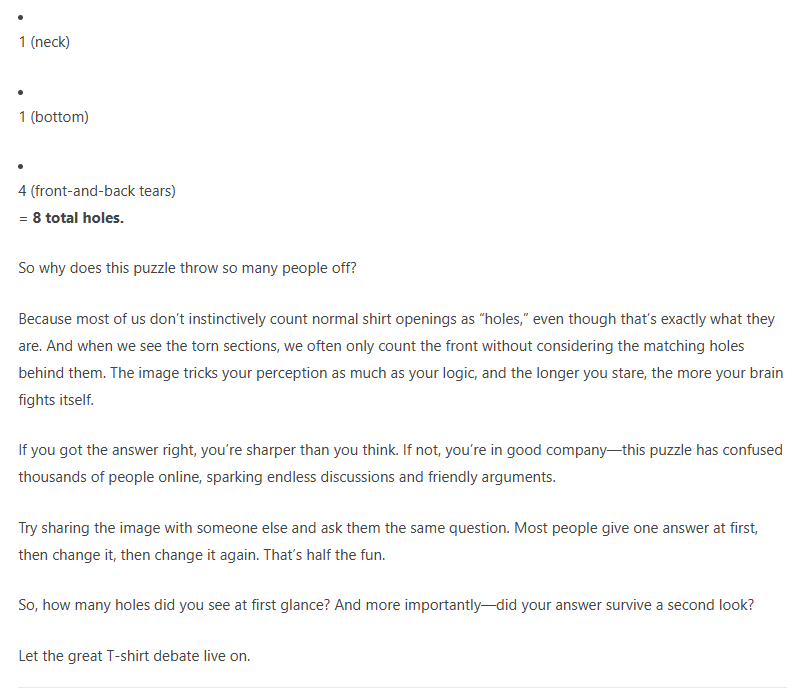Click "Let the great T-shirt debate live on."
The height and width of the screenshot is (692, 798).
pos(134,657)
